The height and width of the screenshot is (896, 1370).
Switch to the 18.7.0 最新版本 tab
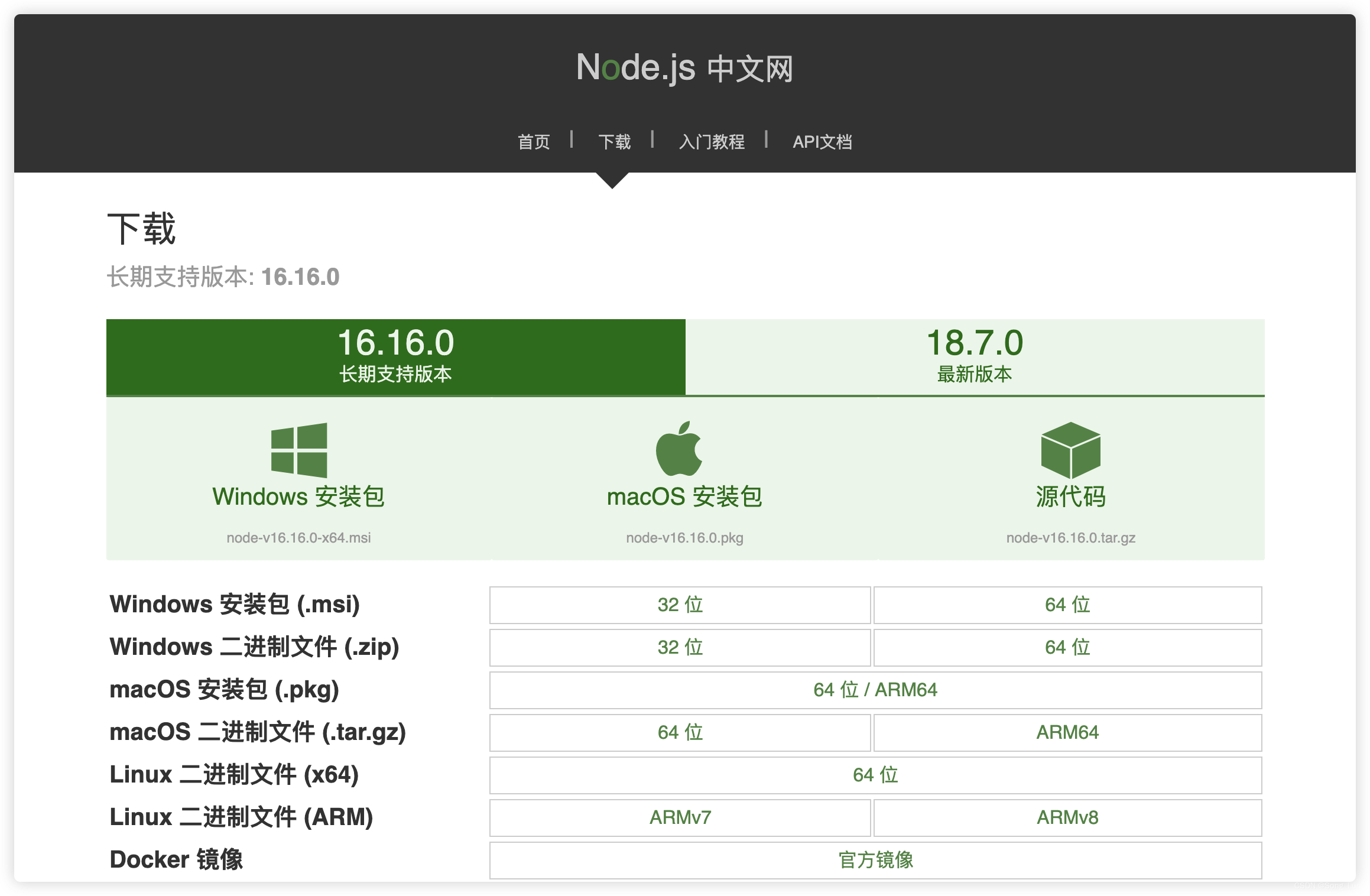[x=975, y=357]
